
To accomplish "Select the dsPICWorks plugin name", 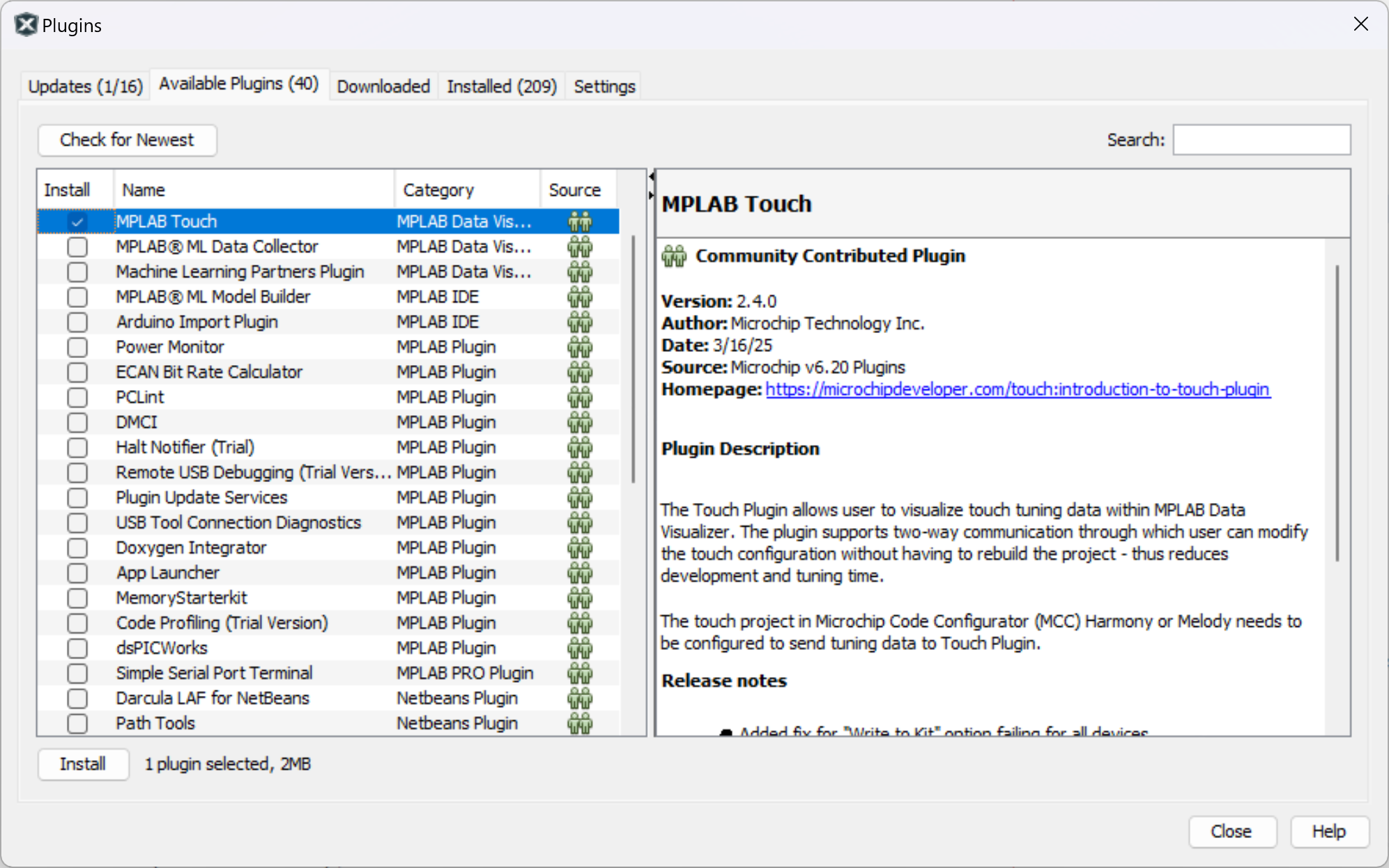I will tap(162, 648).
